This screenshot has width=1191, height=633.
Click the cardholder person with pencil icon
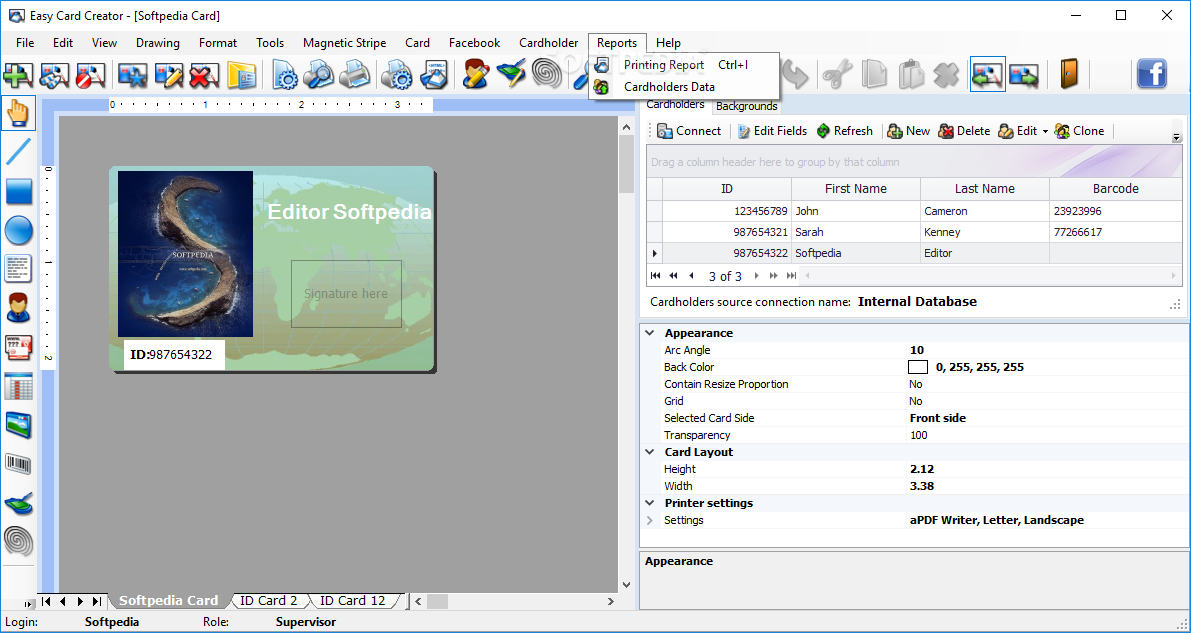click(x=476, y=74)
